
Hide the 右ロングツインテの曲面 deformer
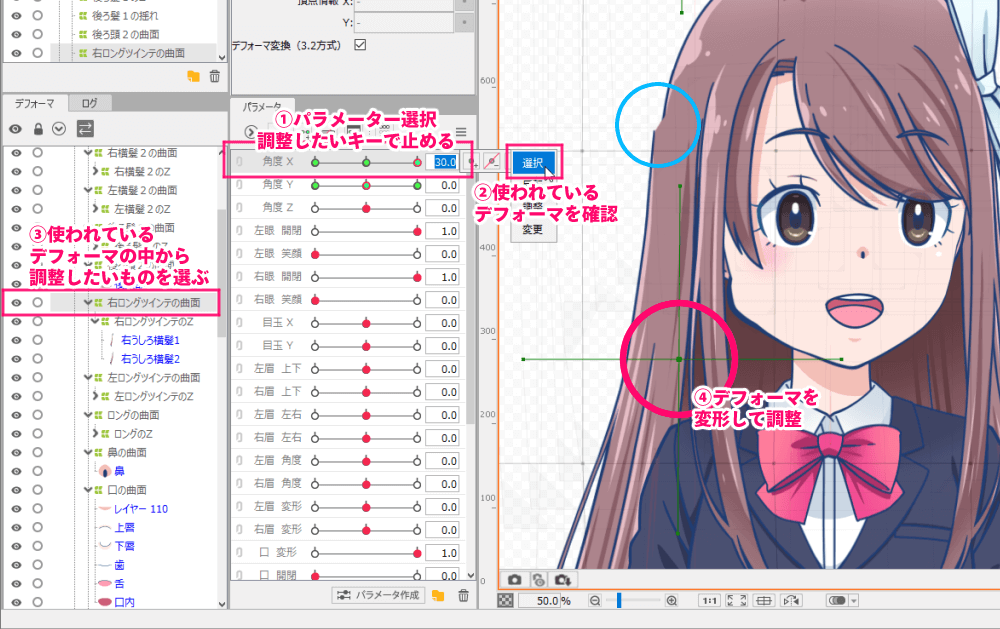click(x=17, y=302)
